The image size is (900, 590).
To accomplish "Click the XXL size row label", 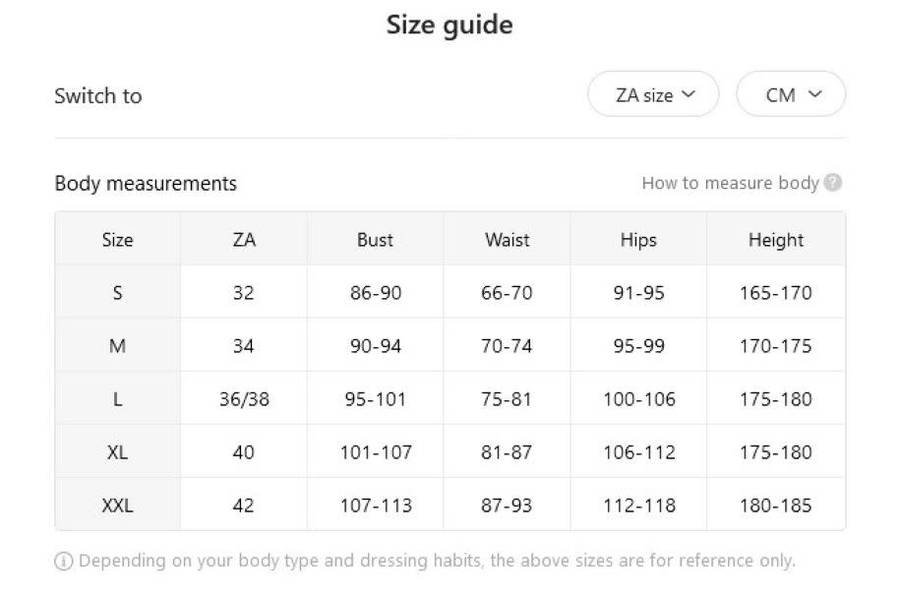I will coord(117,505).
